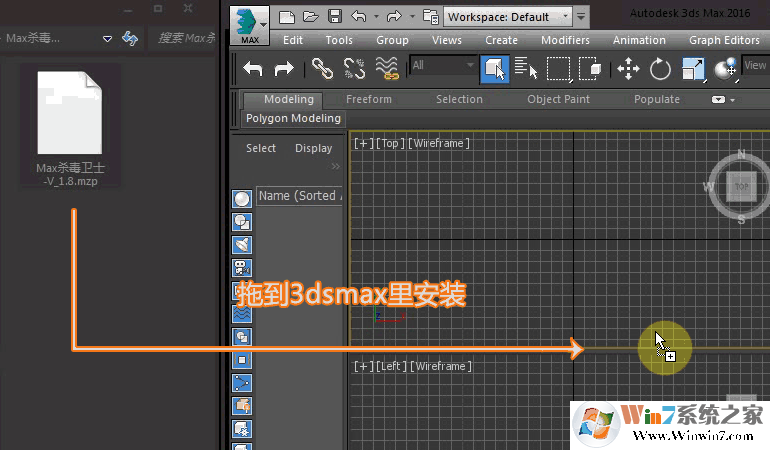This screenshot has width=770, height=450.
Task: Choose the Select and Move tool
Action: pyautogui.click(x=628, y=68)
